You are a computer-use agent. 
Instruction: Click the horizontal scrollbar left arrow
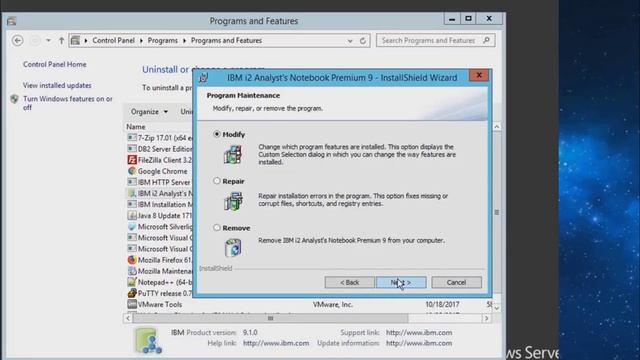[x=128, y=318]
